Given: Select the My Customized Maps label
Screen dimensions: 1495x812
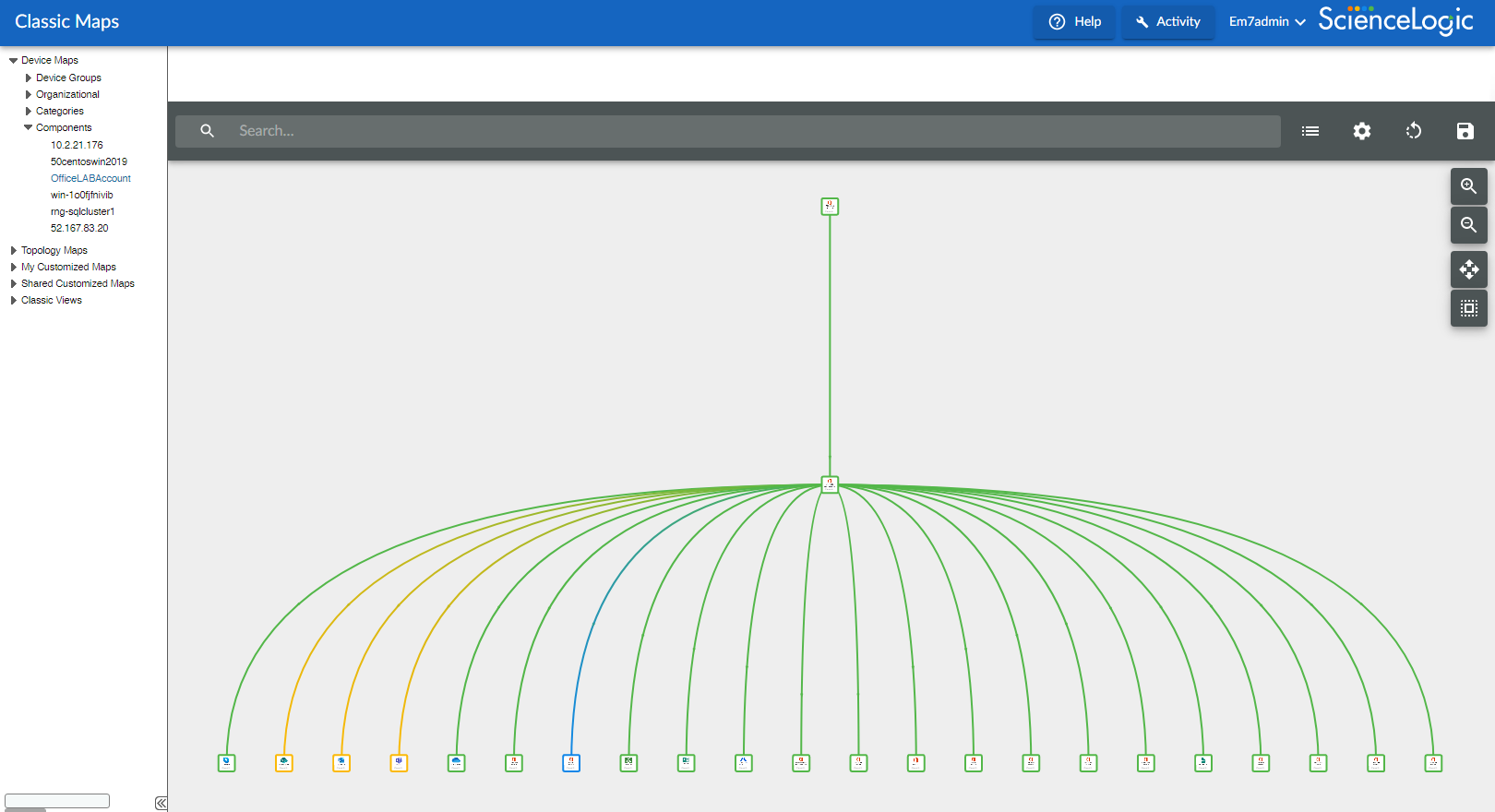Looking at the screenshot, I should pos(68,267).
